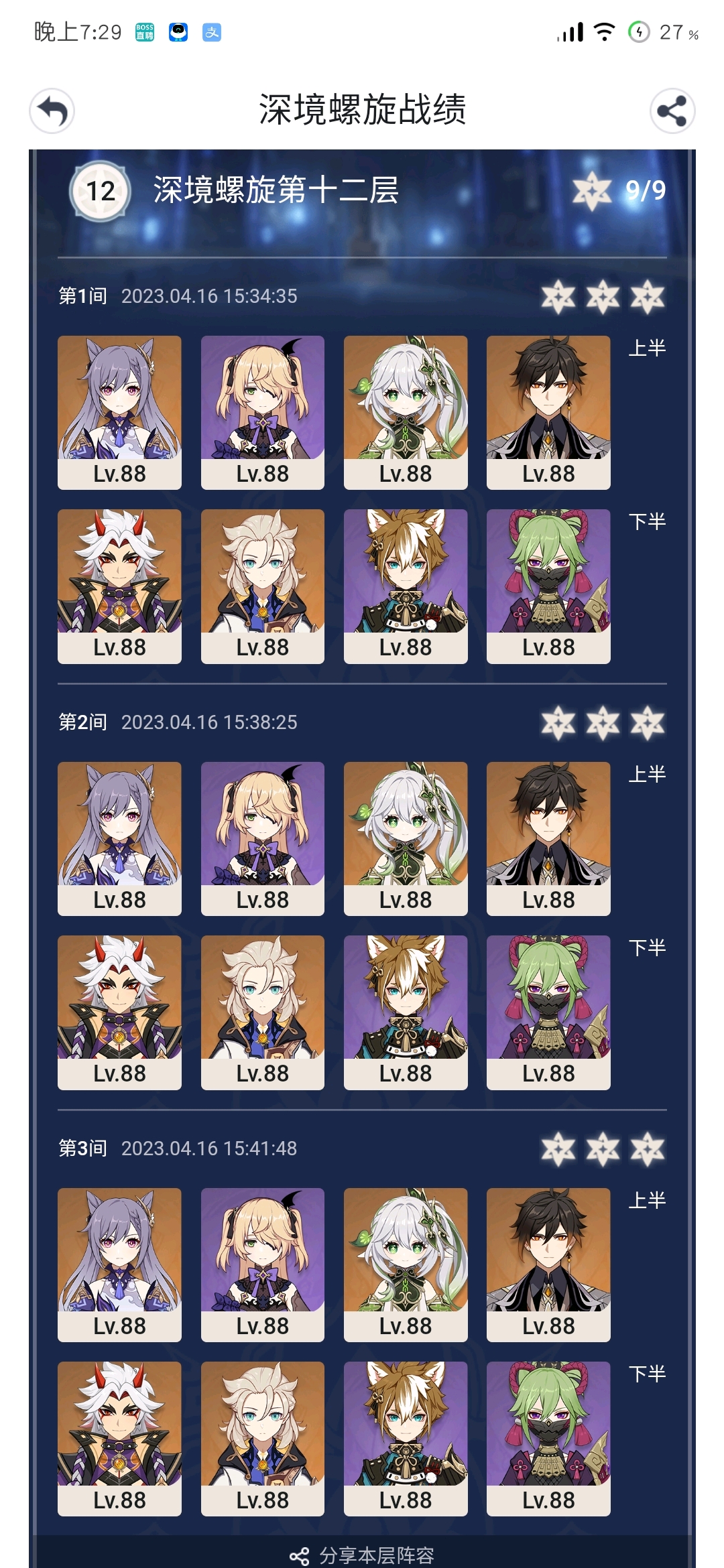The width and height of the screenshot is (724, 1568).
Task: Select Nahida's portrait in chamber 2
Action: pos(406,838)
